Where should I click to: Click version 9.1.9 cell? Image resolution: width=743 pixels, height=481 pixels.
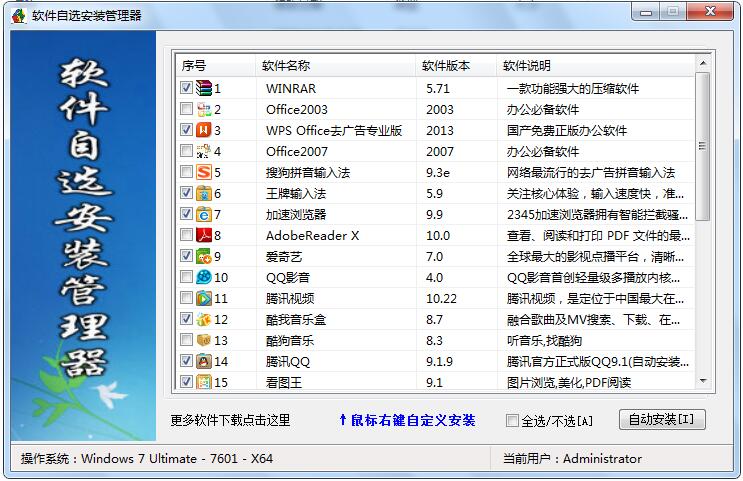439,362
